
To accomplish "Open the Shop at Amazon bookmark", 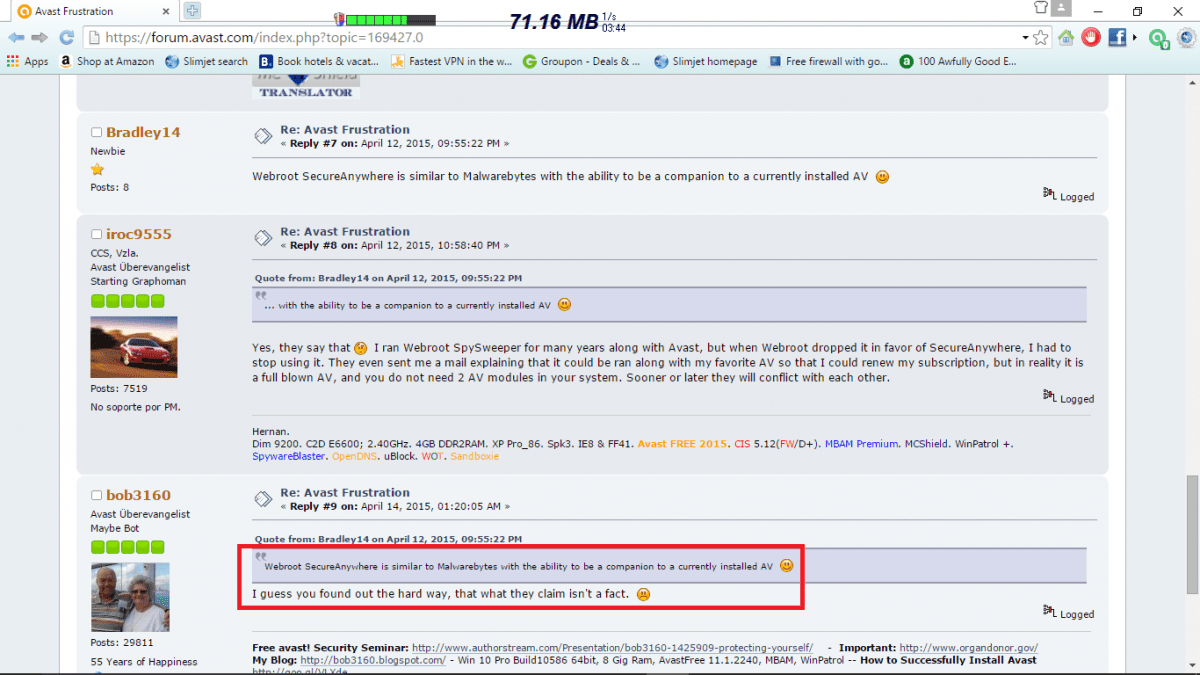I will click(107, 61).
